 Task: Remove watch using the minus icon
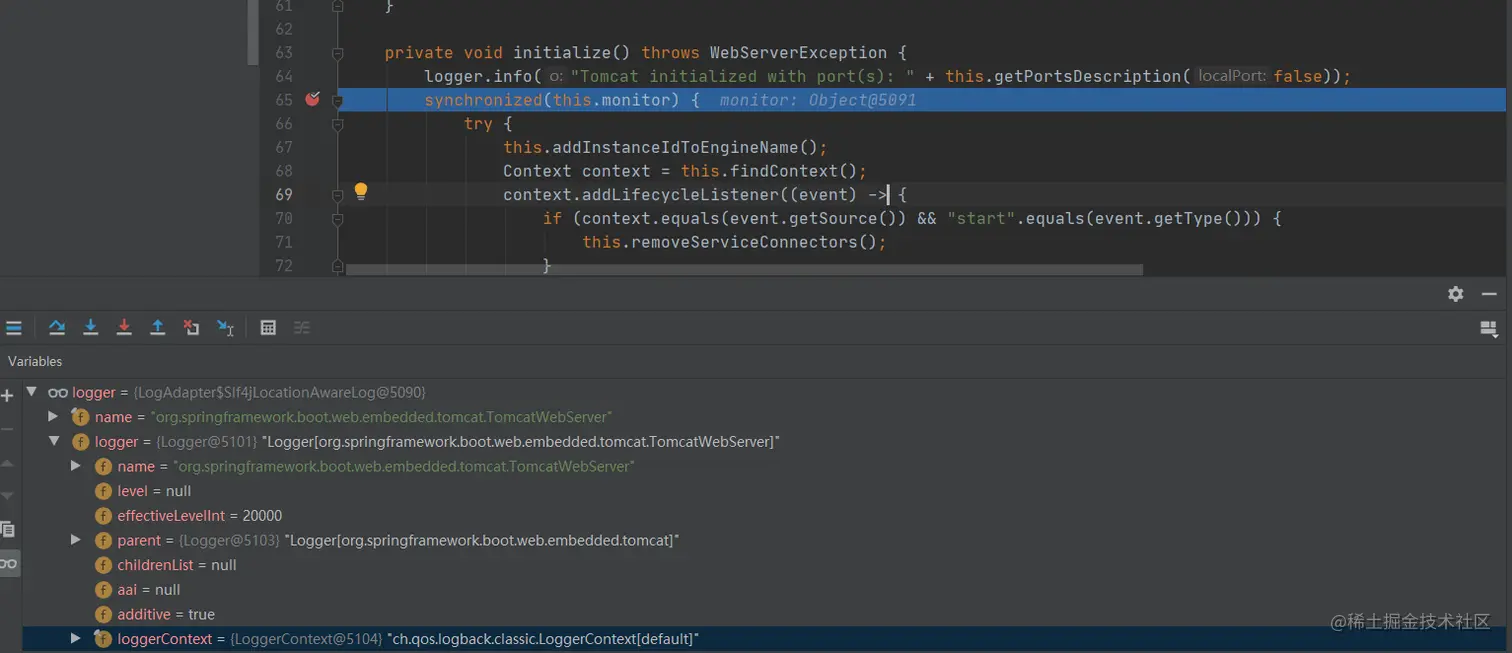tap(8, 429)
